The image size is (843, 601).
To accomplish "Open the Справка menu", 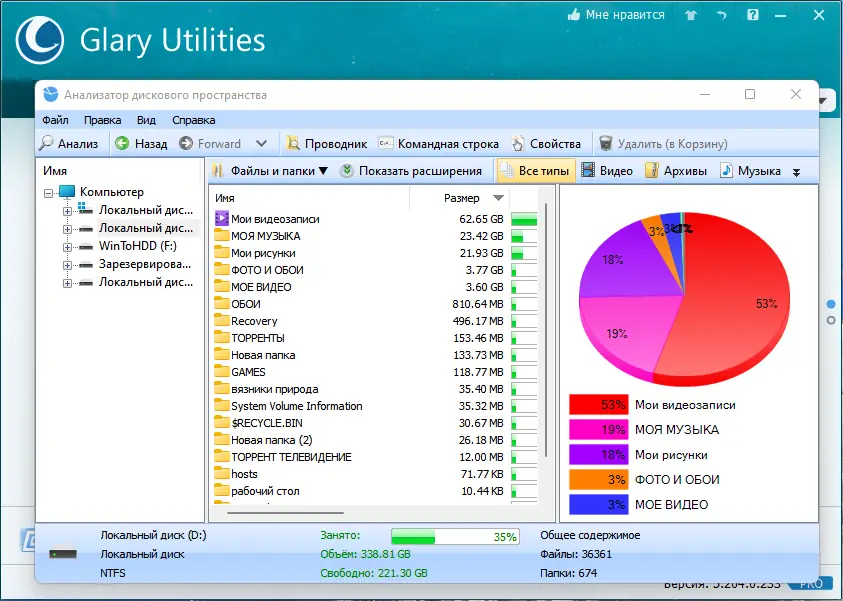I will pos(194,120).
